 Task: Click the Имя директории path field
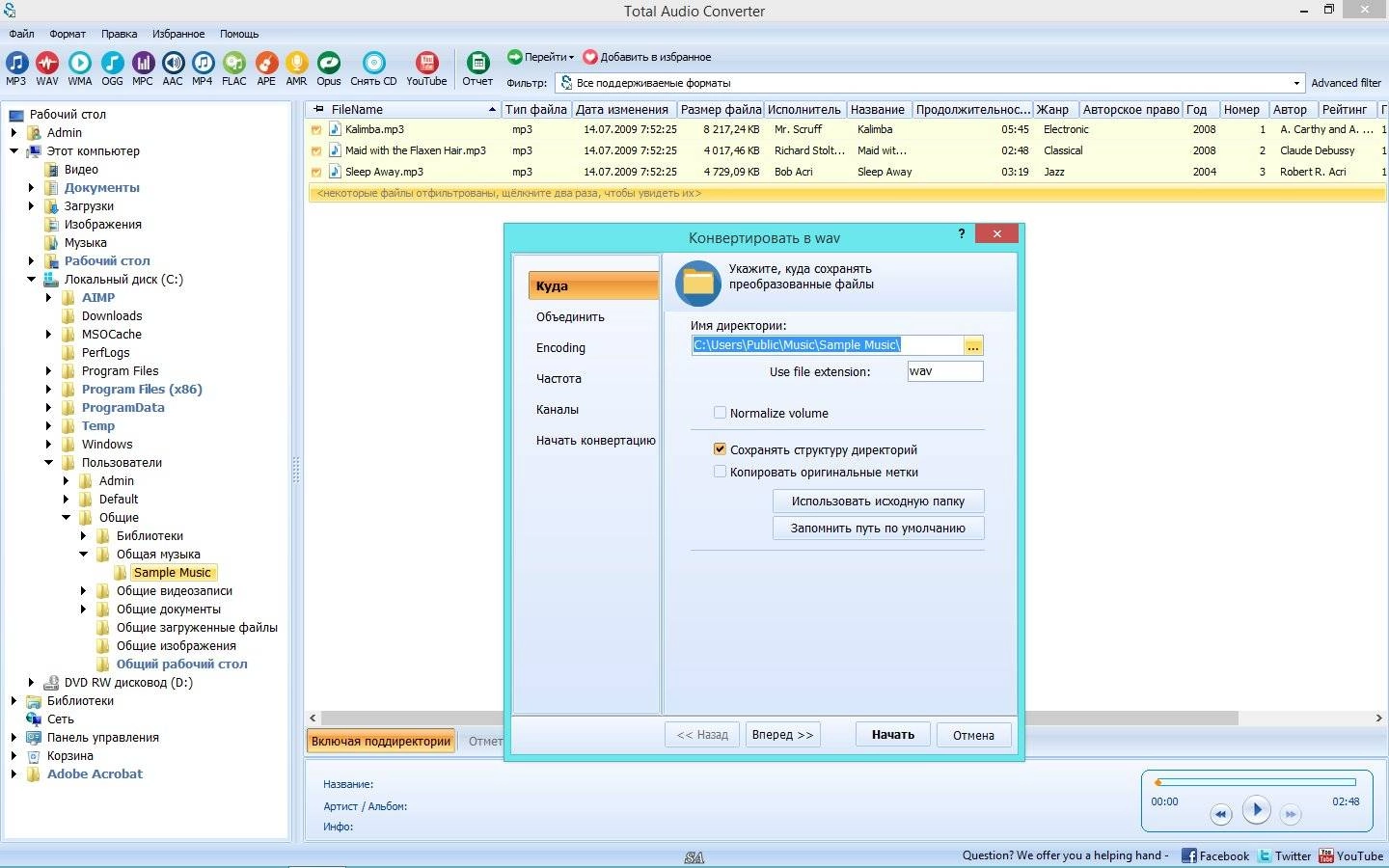point(827,345)
